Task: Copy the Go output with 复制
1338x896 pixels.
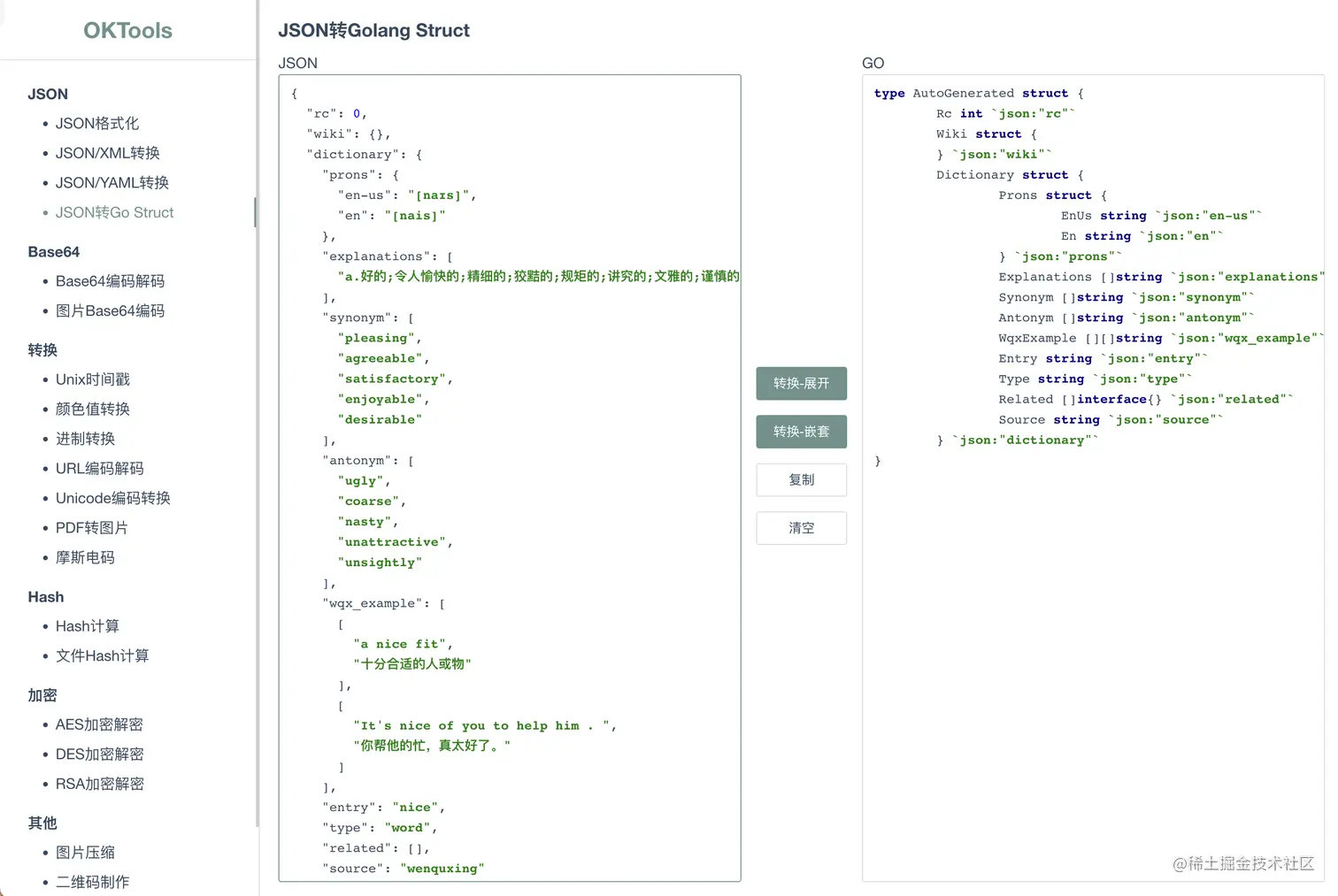Action: (x=801, y=479)
